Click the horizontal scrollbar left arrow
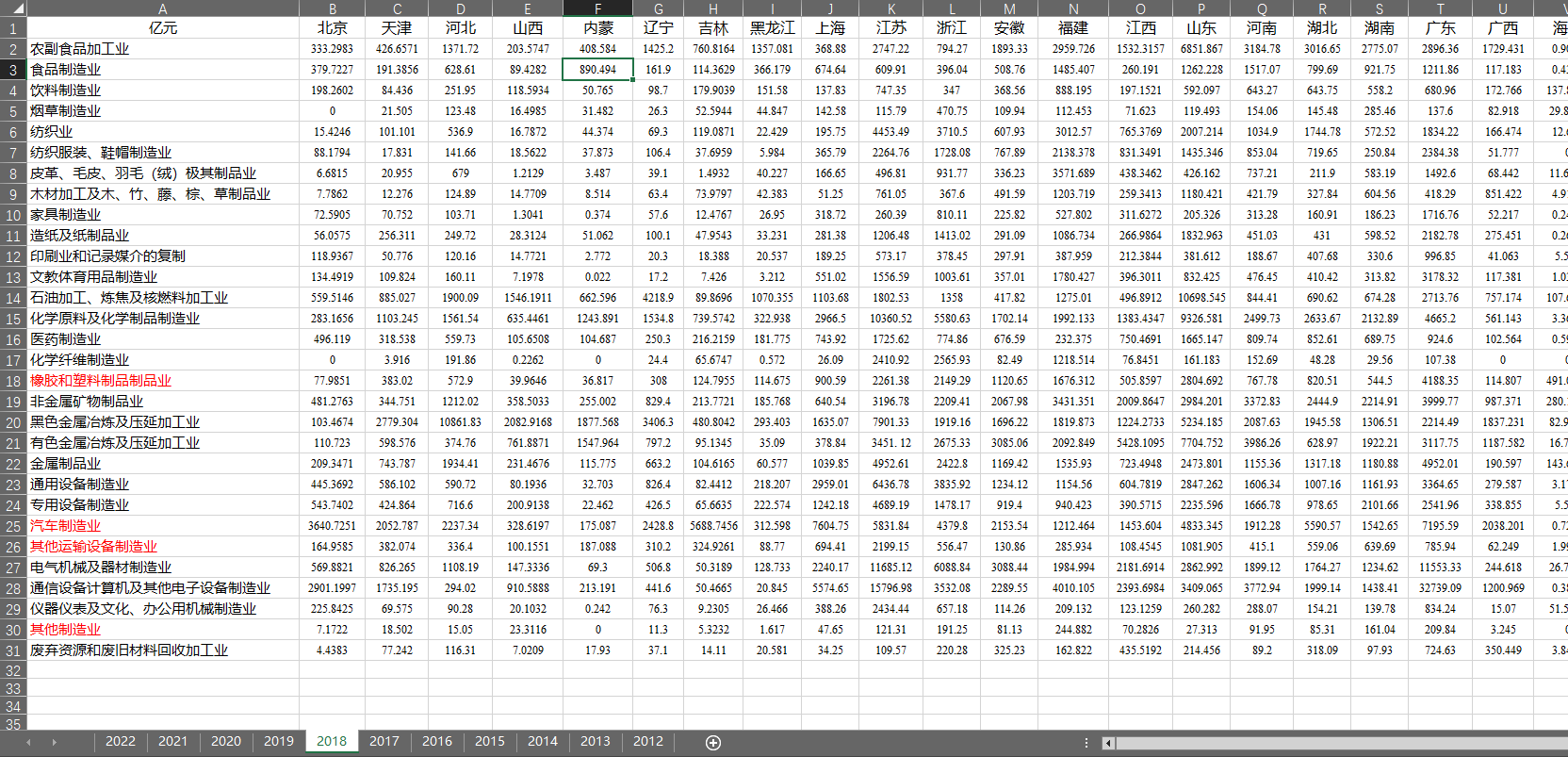This screenshot has width=1568, height=757. [1108, 743]
